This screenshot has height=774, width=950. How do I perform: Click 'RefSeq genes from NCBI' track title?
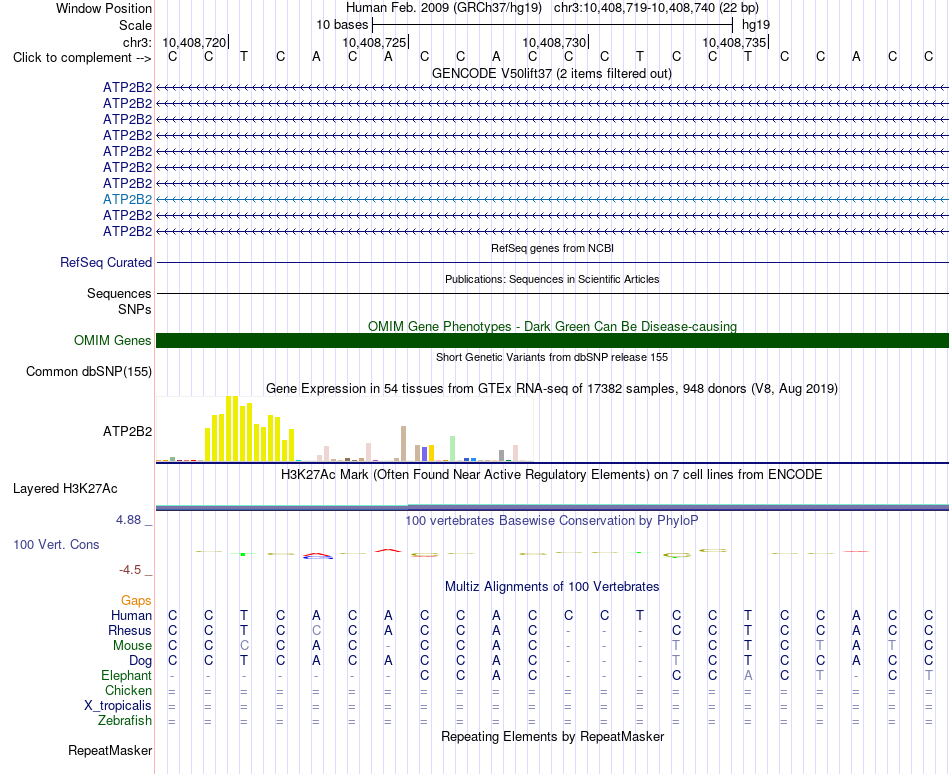[552, 248]
